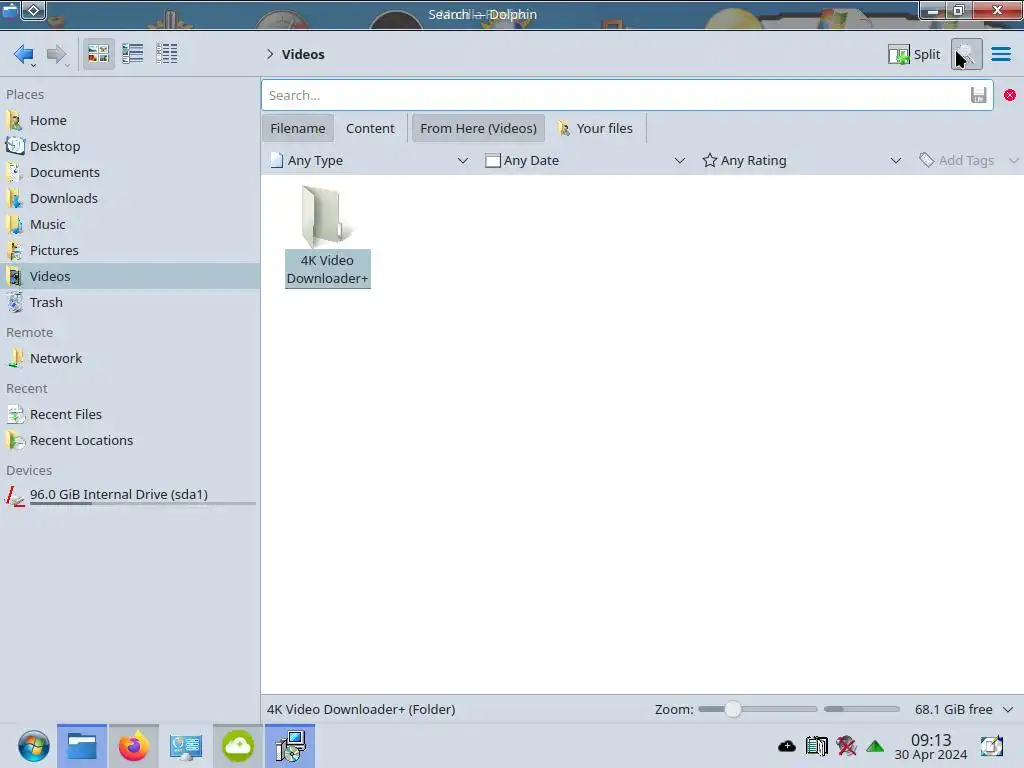
Task: Open the Any Rating dropdown
Action: [x=801, y=160]
